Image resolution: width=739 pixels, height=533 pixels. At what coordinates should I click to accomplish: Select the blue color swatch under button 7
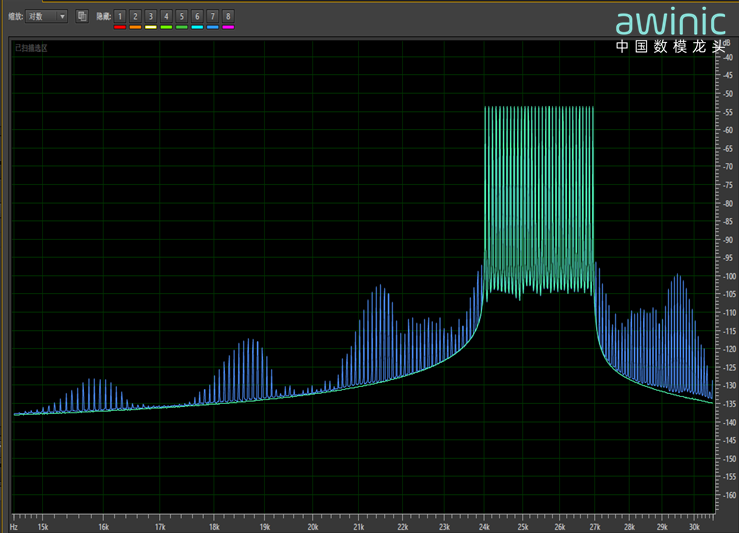pyautogui.click(x=212, y=27)
